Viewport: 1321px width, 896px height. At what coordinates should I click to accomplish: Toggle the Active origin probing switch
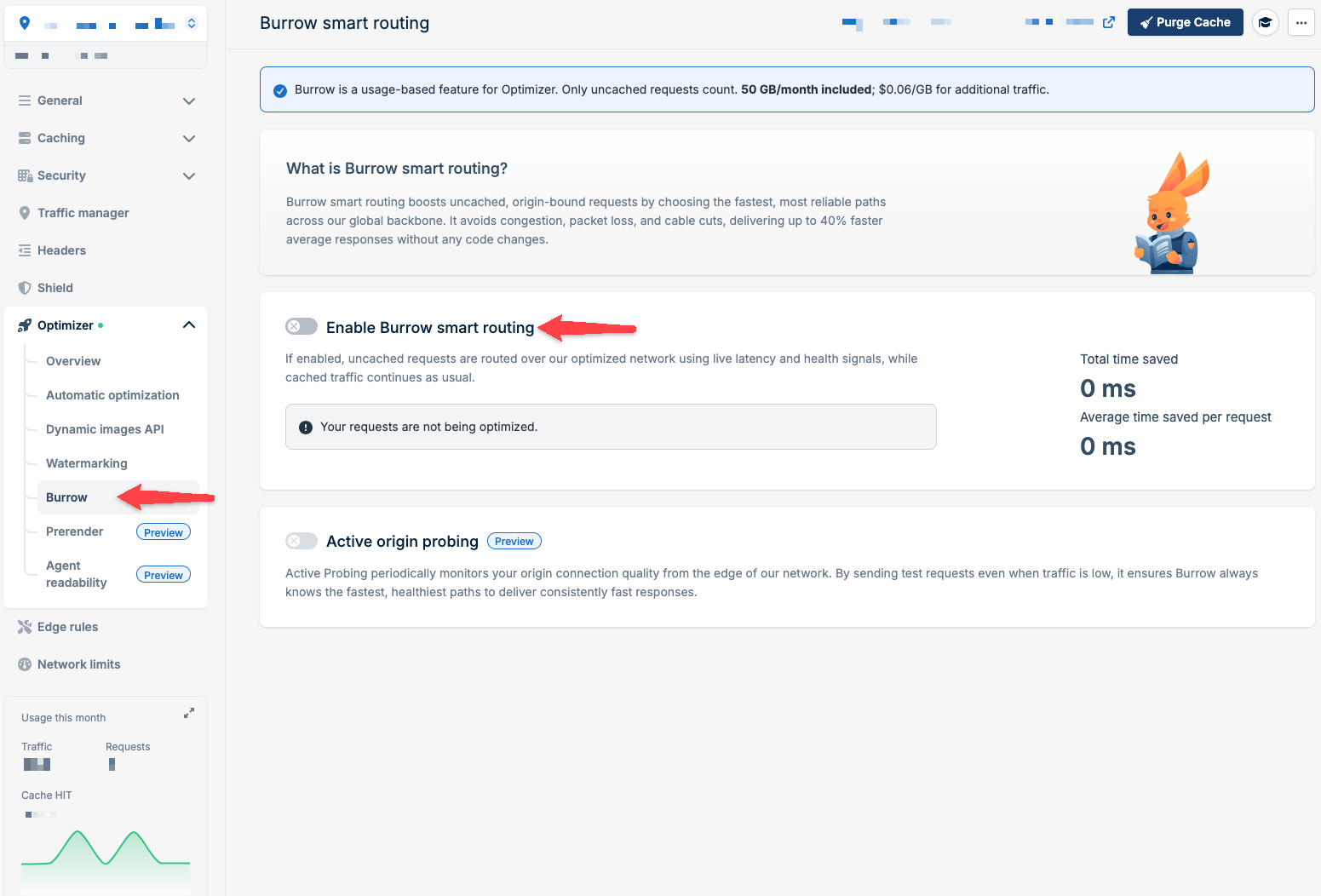click(302, 541)
